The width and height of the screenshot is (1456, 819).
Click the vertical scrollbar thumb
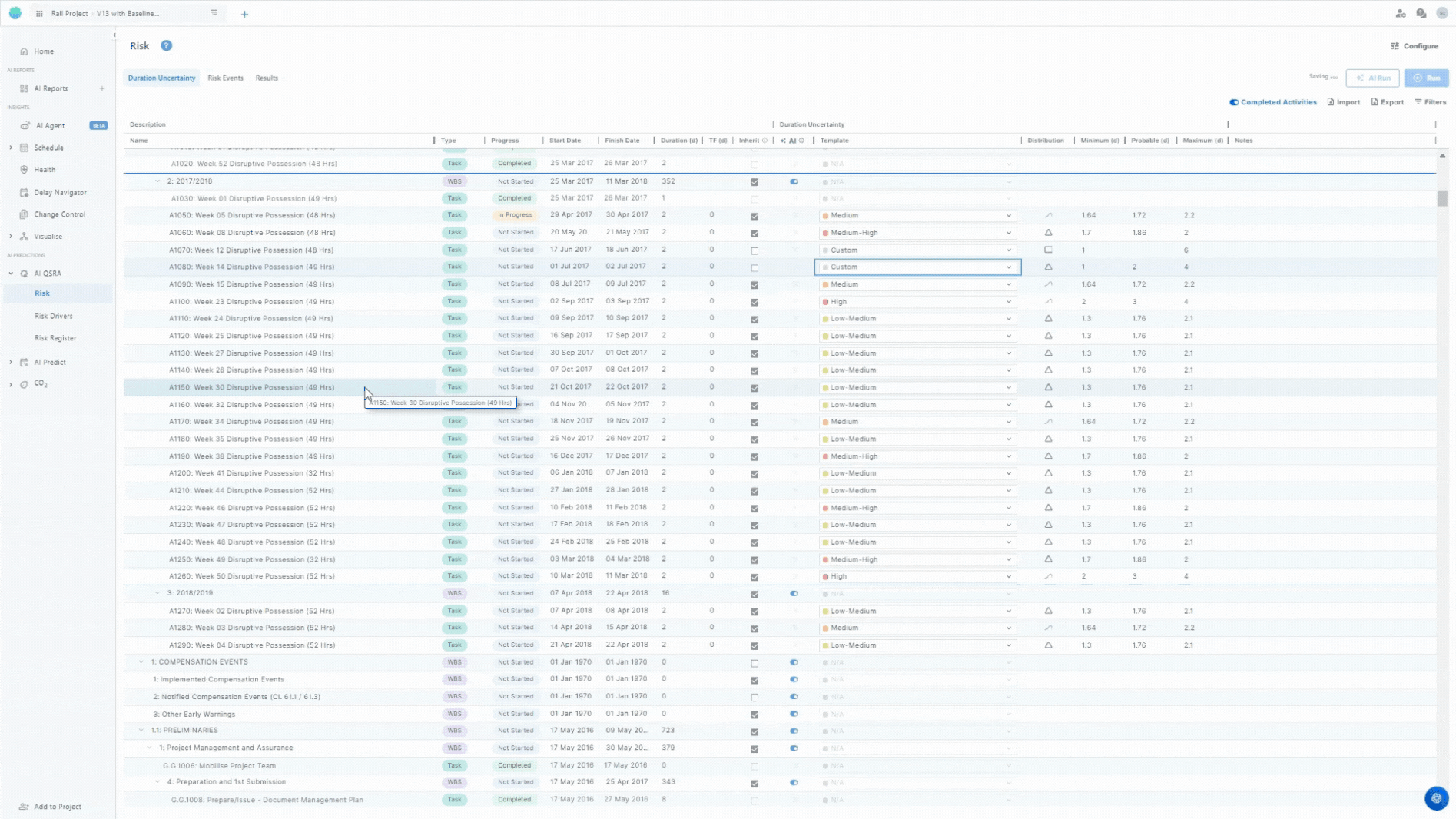(x=1442, y=198)
